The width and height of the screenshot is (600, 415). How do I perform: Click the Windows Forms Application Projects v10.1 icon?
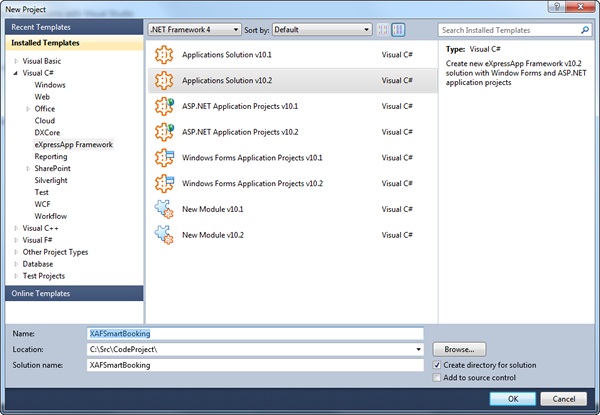point(164,158)
